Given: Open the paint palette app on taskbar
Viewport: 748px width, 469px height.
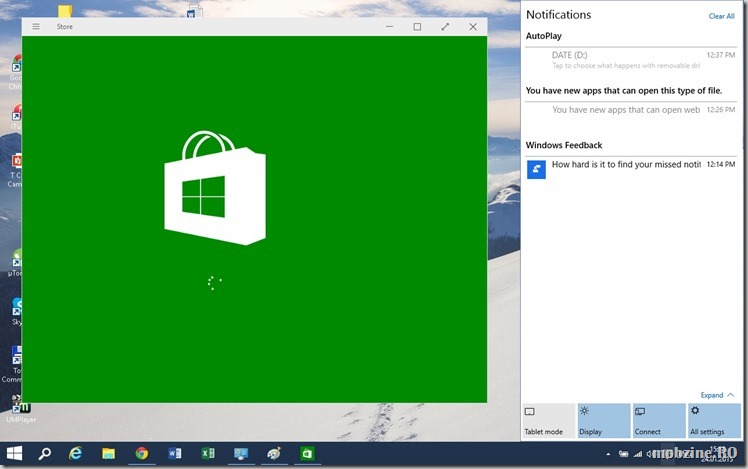Looking at the screenshot, I should (x=274, y=453).
